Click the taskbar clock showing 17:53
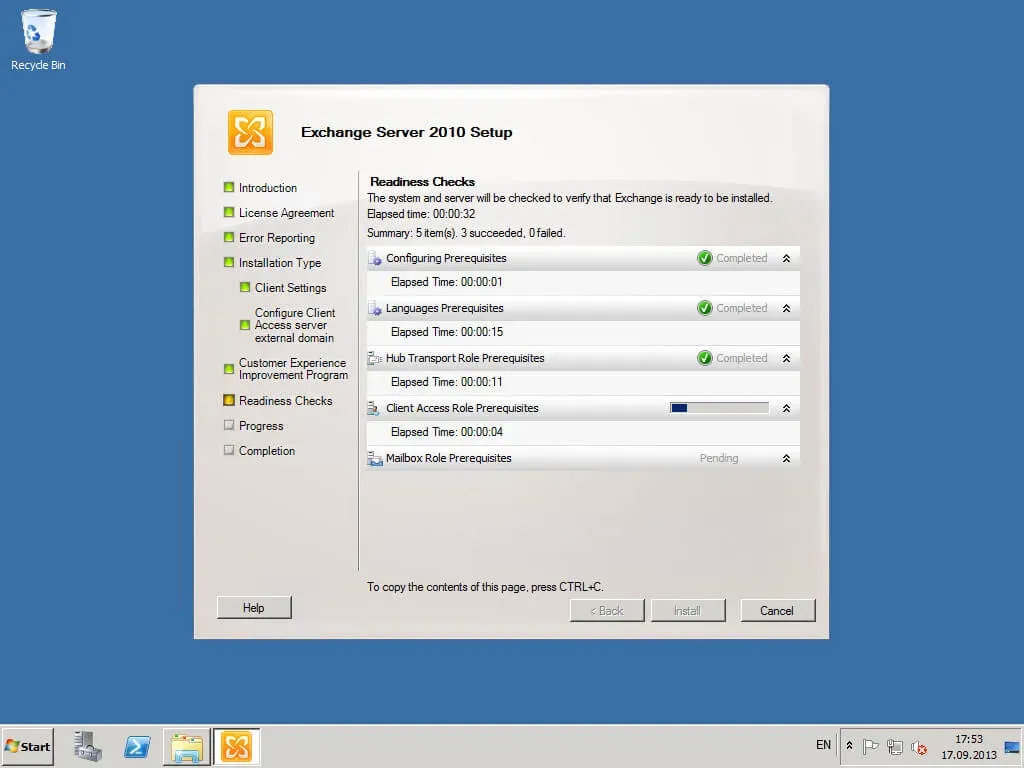 tap(968, 746)
